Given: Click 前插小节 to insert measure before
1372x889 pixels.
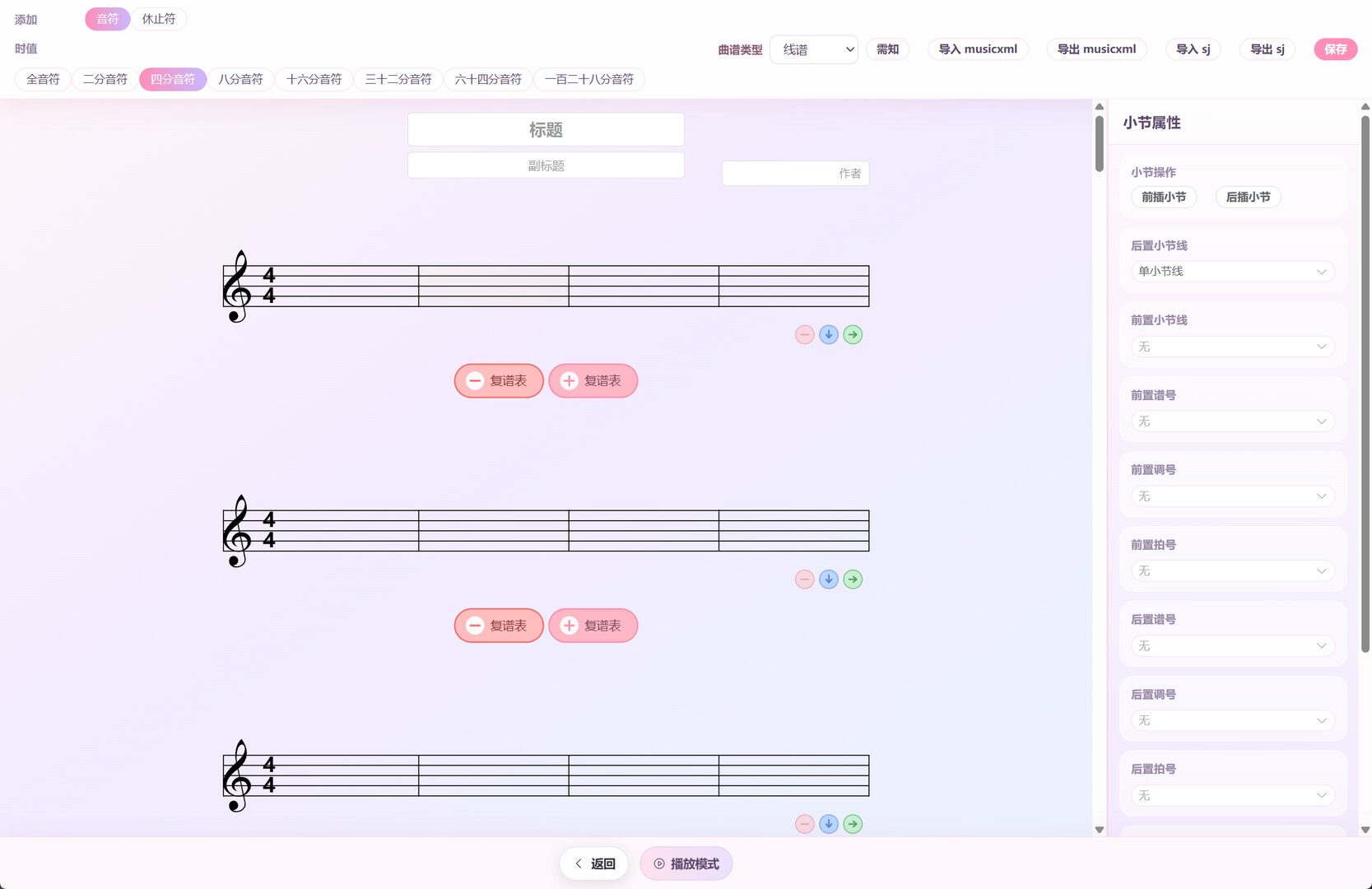Looking at the screenshot, I should point(1164,197).
